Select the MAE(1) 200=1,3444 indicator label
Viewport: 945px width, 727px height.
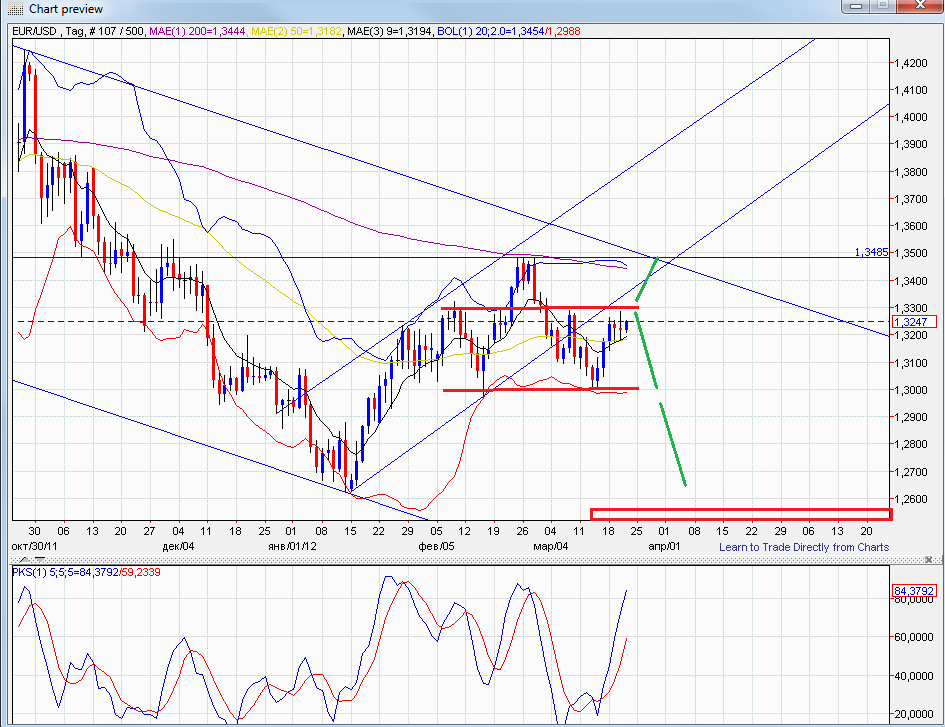click(197, 31)
